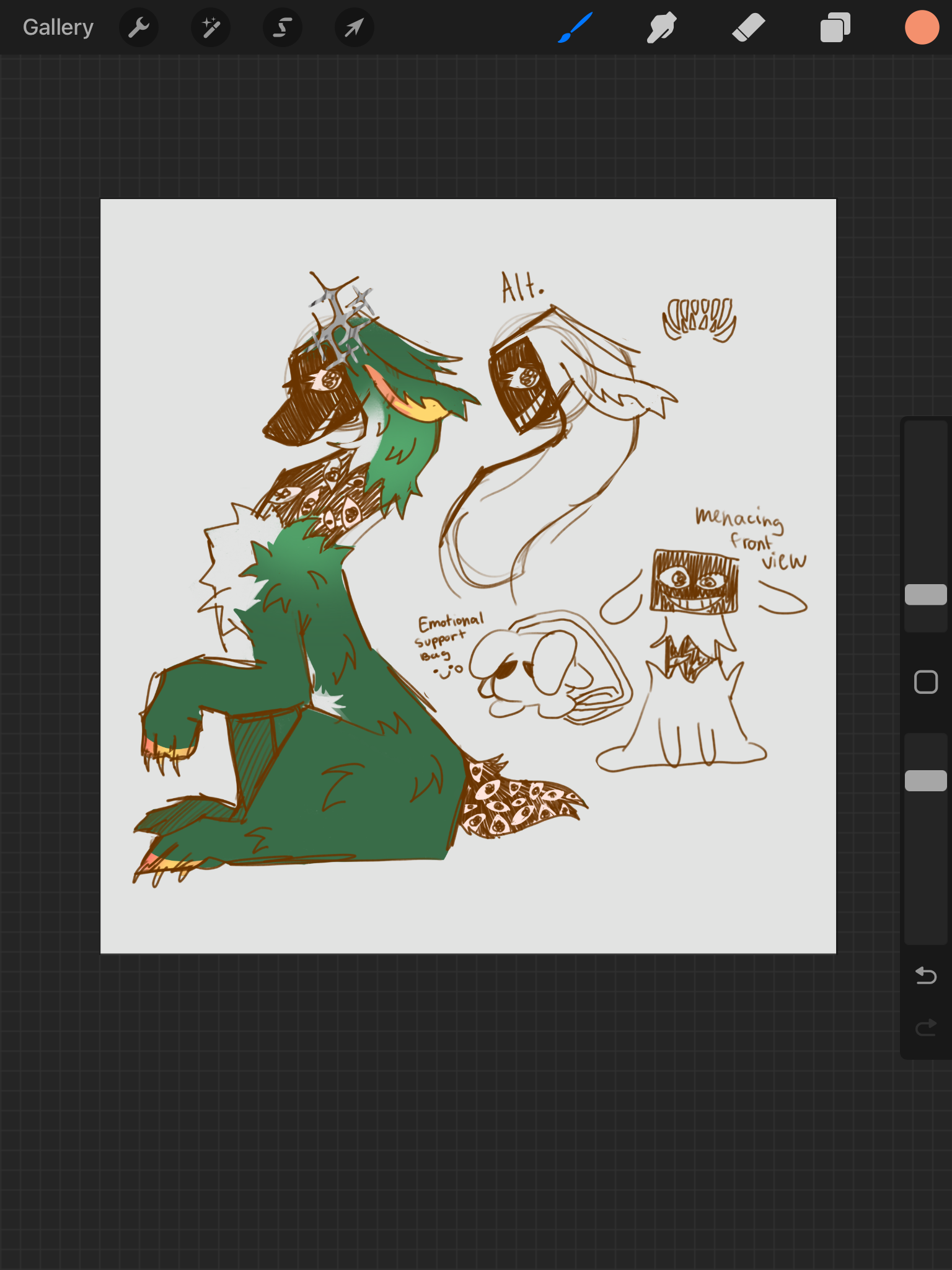
Task: Undo the last stroke
Action: 925,975
